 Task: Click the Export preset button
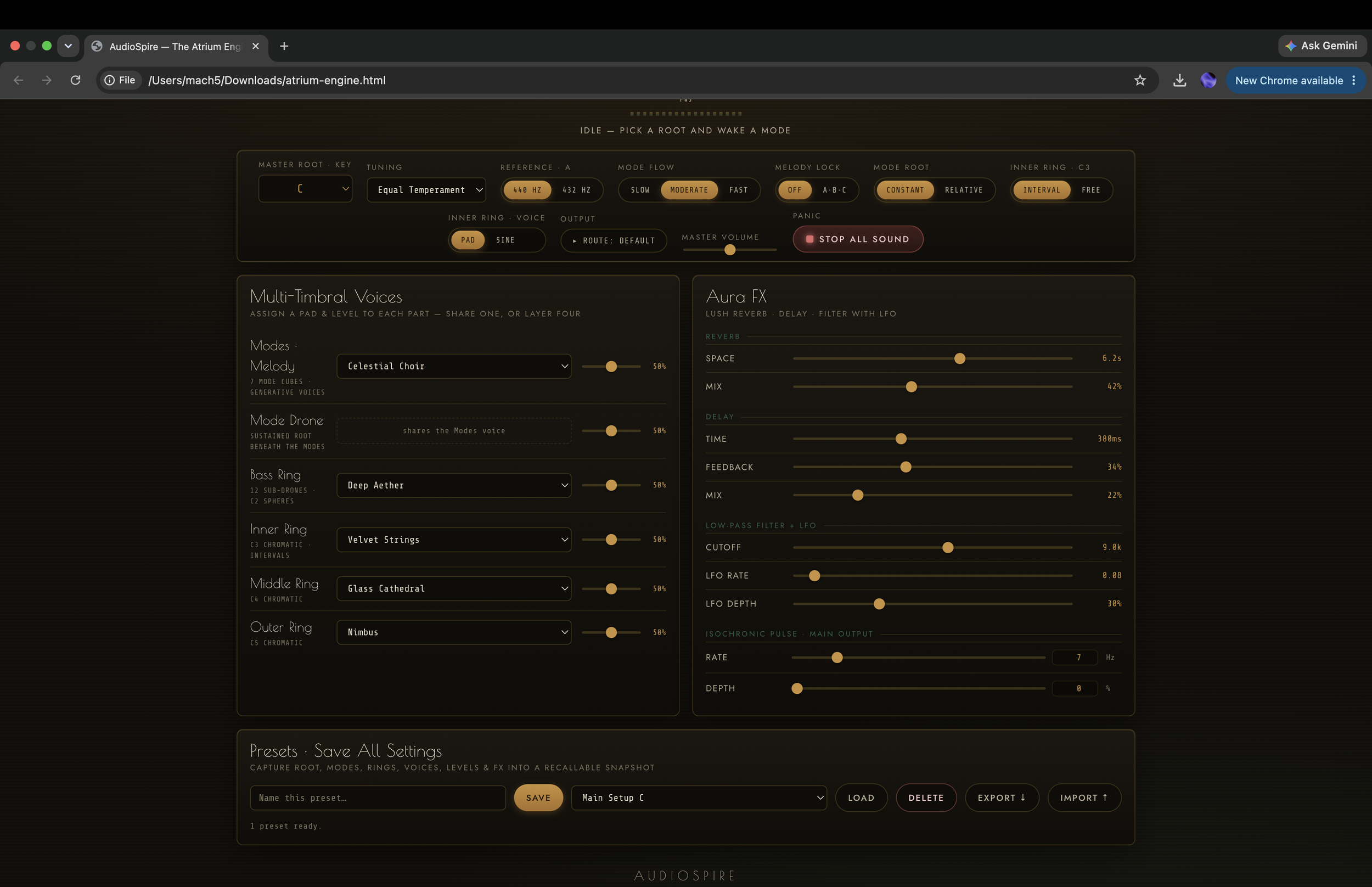coord(1002,798)
